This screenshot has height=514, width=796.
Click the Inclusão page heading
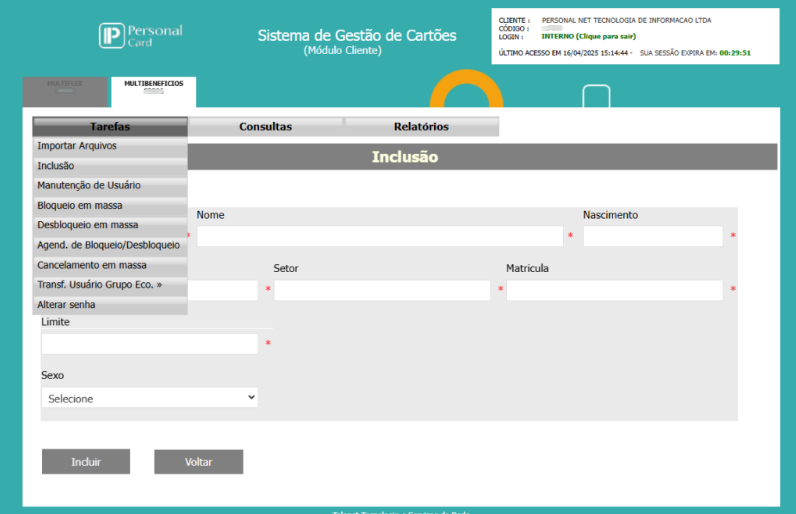click(405, 157)
